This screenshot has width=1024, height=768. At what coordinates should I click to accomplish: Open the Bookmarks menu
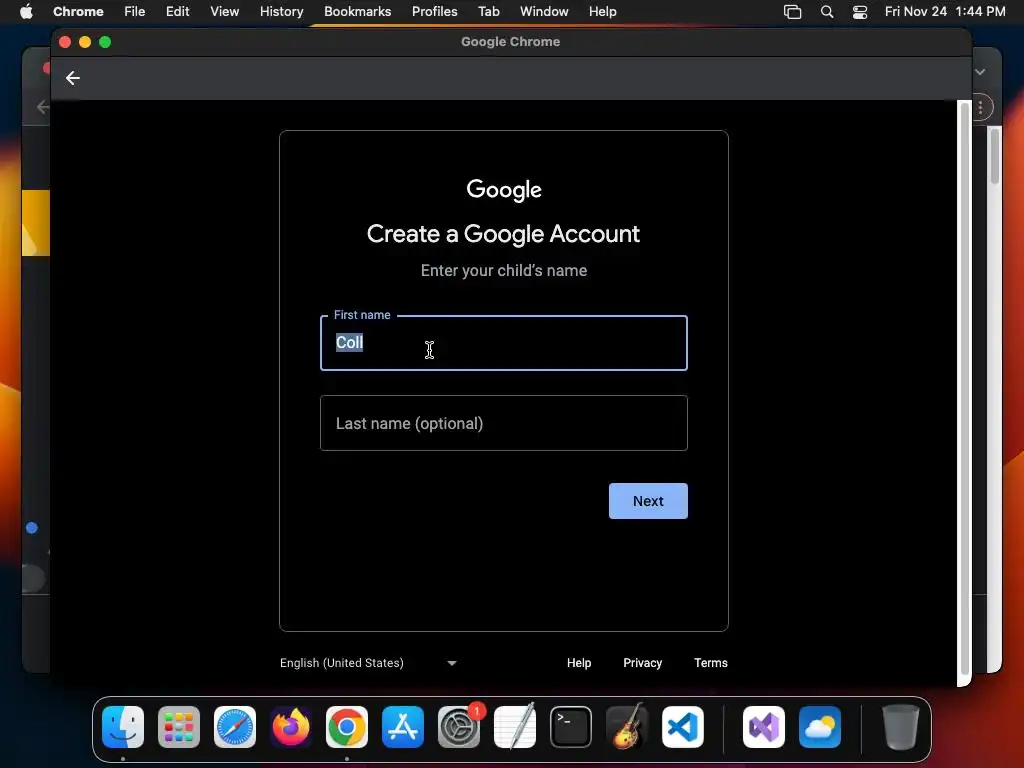click(x=358, y=11)
